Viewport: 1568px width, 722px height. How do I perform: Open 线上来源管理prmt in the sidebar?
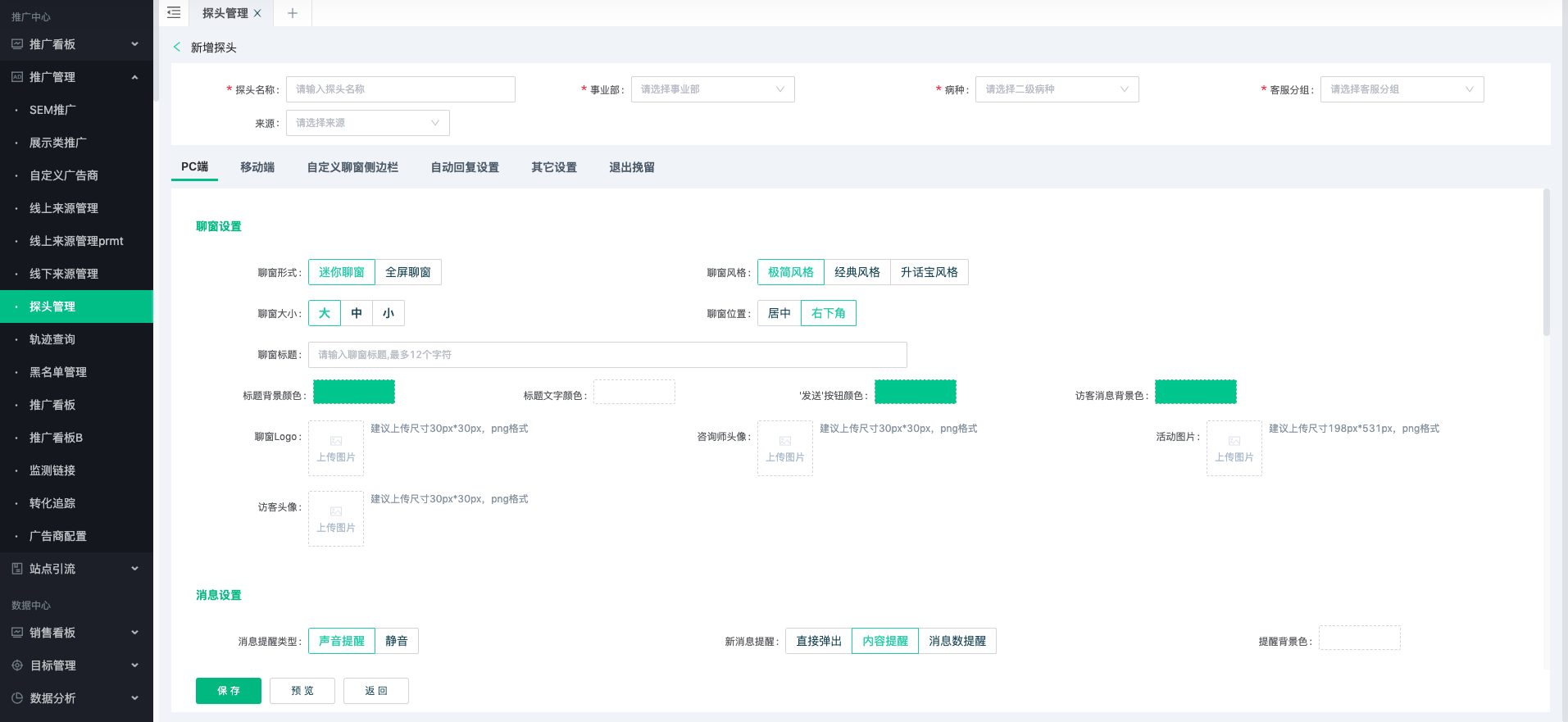76,241
